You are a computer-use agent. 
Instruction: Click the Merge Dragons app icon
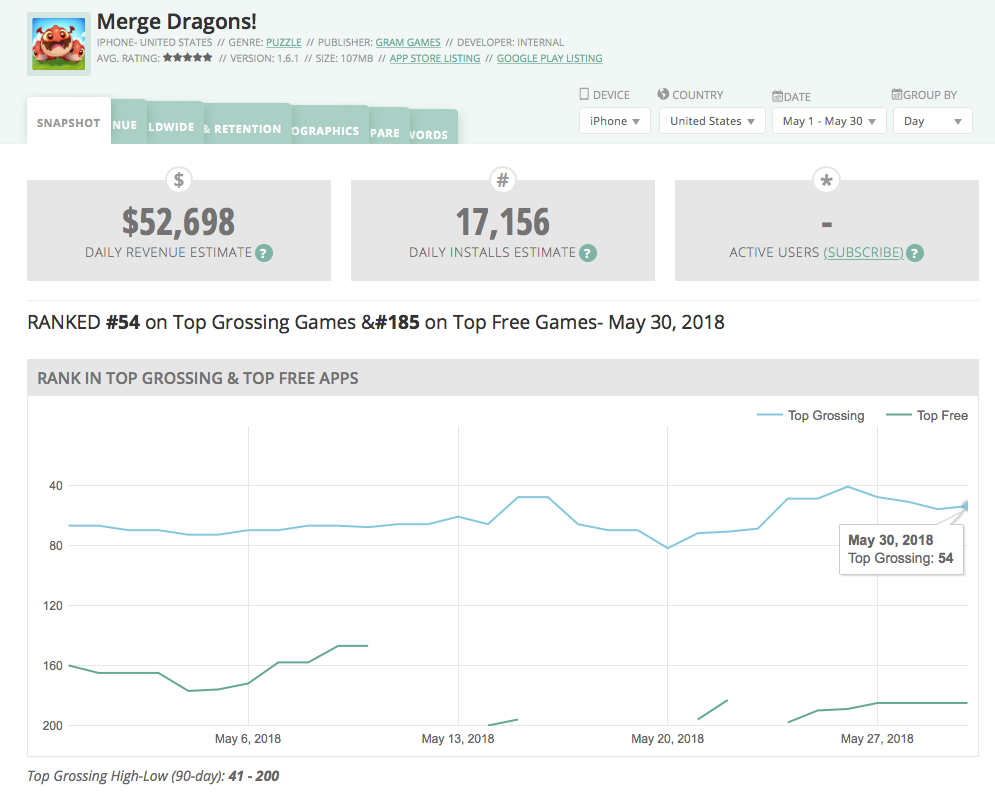[58, 44]
